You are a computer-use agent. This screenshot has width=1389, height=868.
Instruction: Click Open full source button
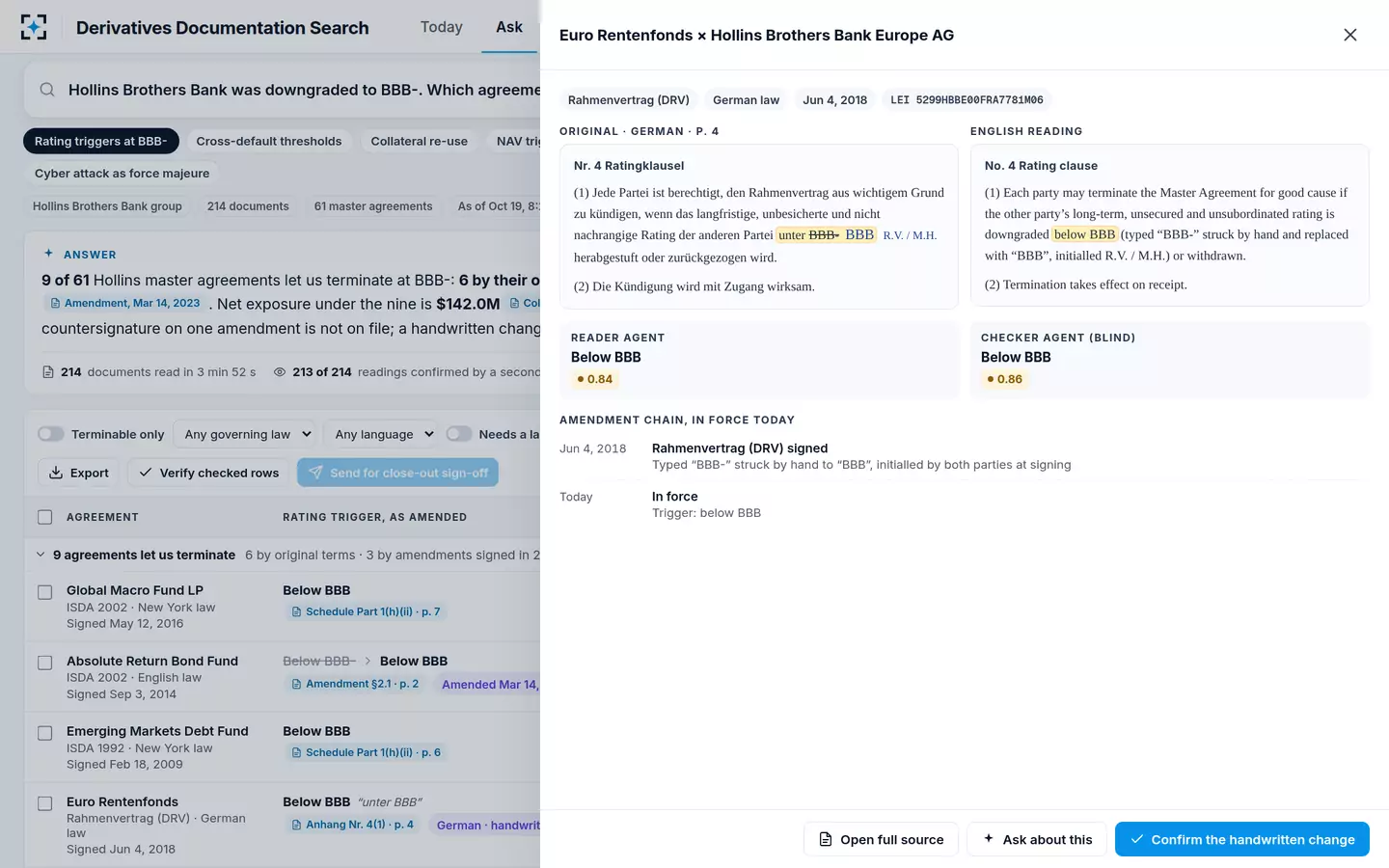point(881,839)
